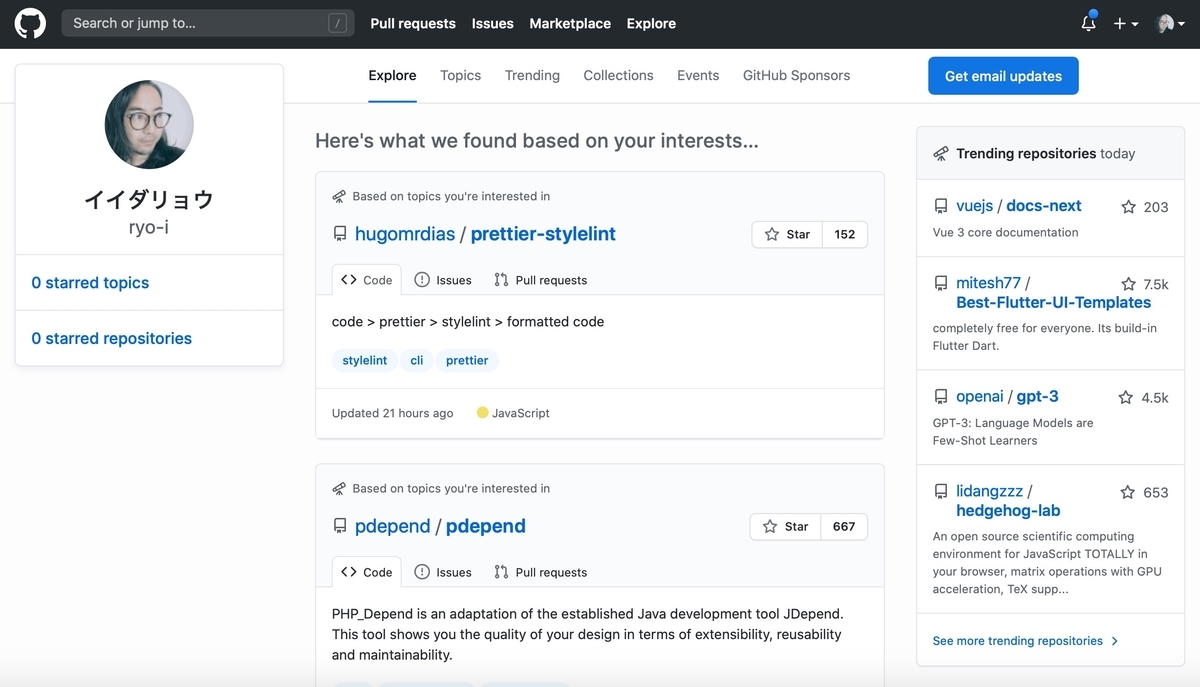1200x687 pixels.
Task: Go to Pull requests in top bar
Action: click(413, 23)
